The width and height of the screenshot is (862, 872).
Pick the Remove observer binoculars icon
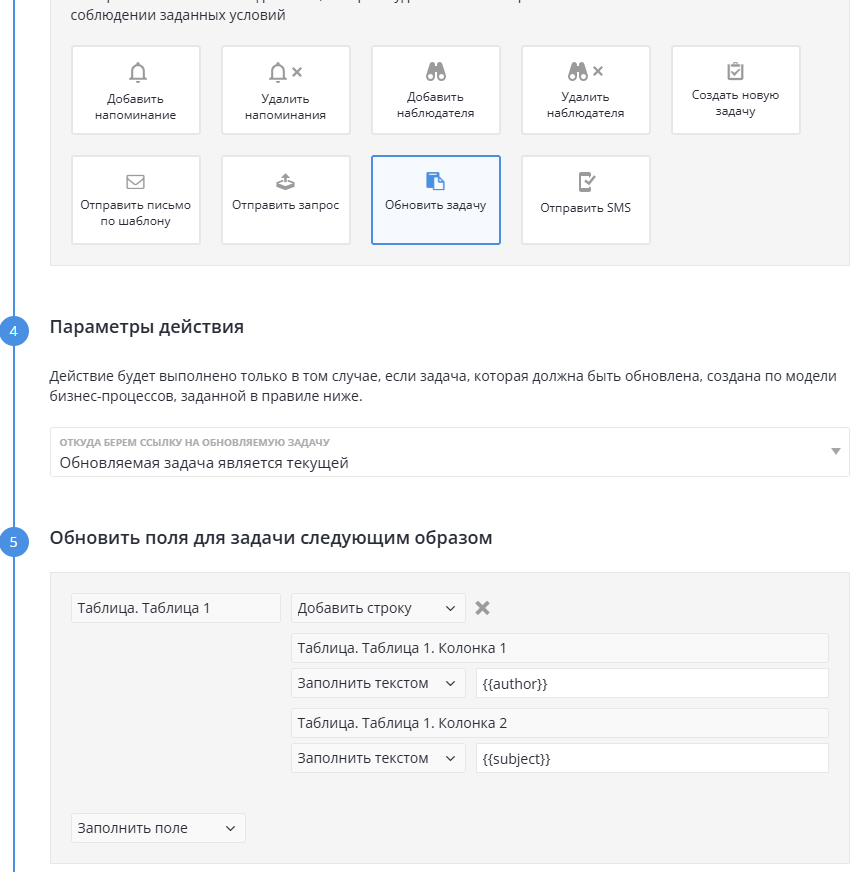[x=585, y=71]
